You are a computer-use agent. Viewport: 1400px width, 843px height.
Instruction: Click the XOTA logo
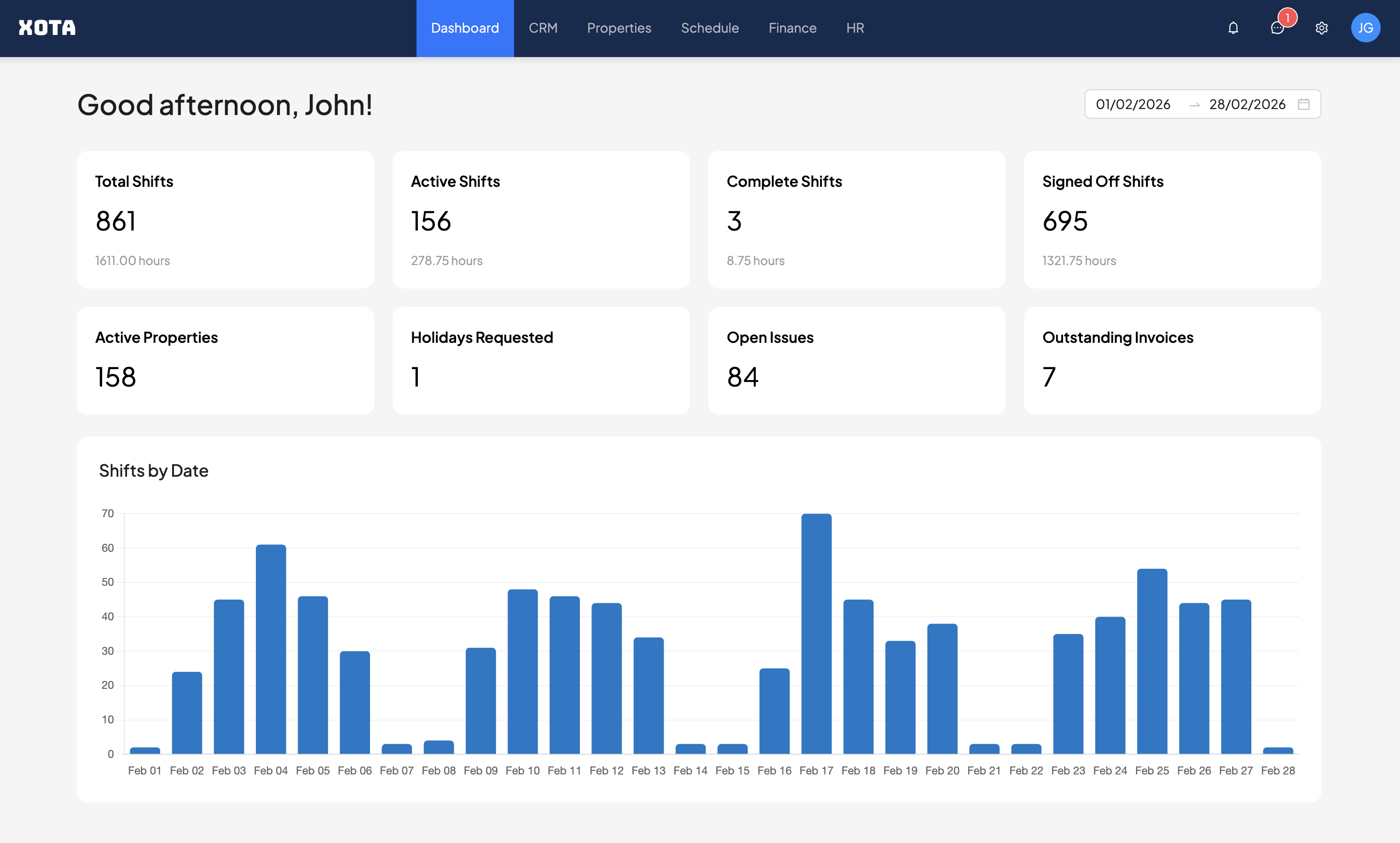[x=46, y=27]
